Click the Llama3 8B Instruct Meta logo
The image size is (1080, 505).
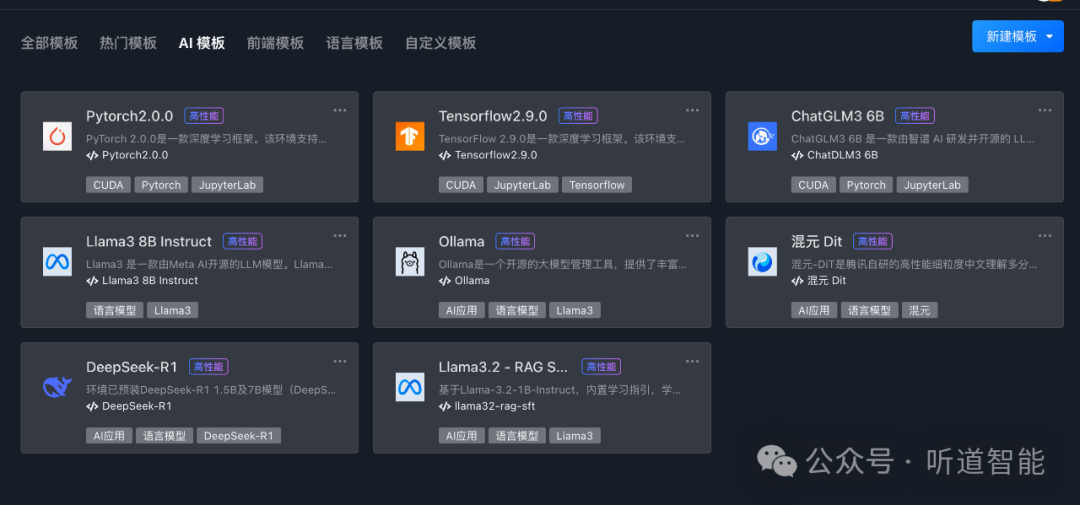(x=57, y=262)
